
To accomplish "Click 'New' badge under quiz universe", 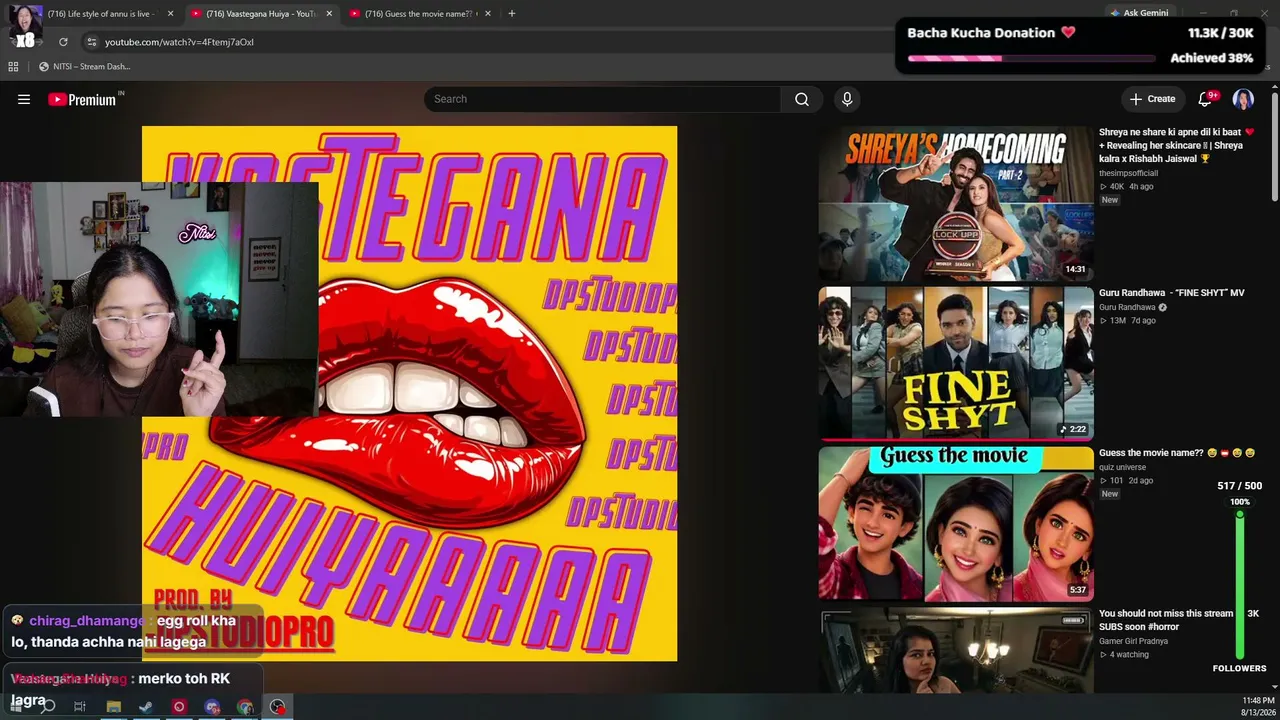I will tap(1110, 494).
